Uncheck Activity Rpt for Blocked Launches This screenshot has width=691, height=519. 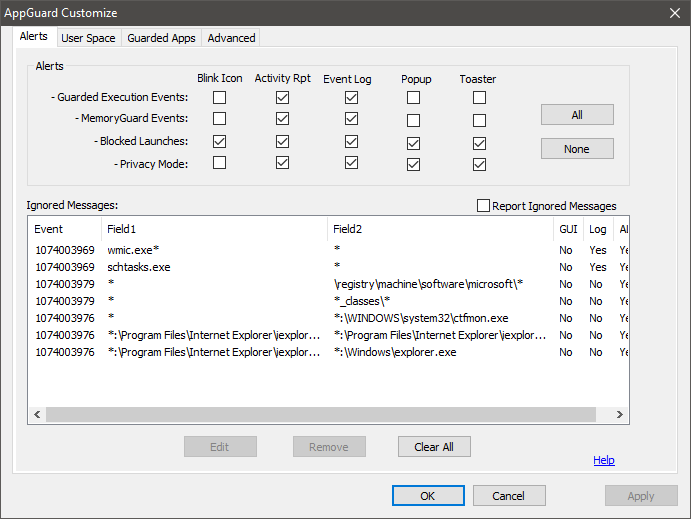point(282,141)
